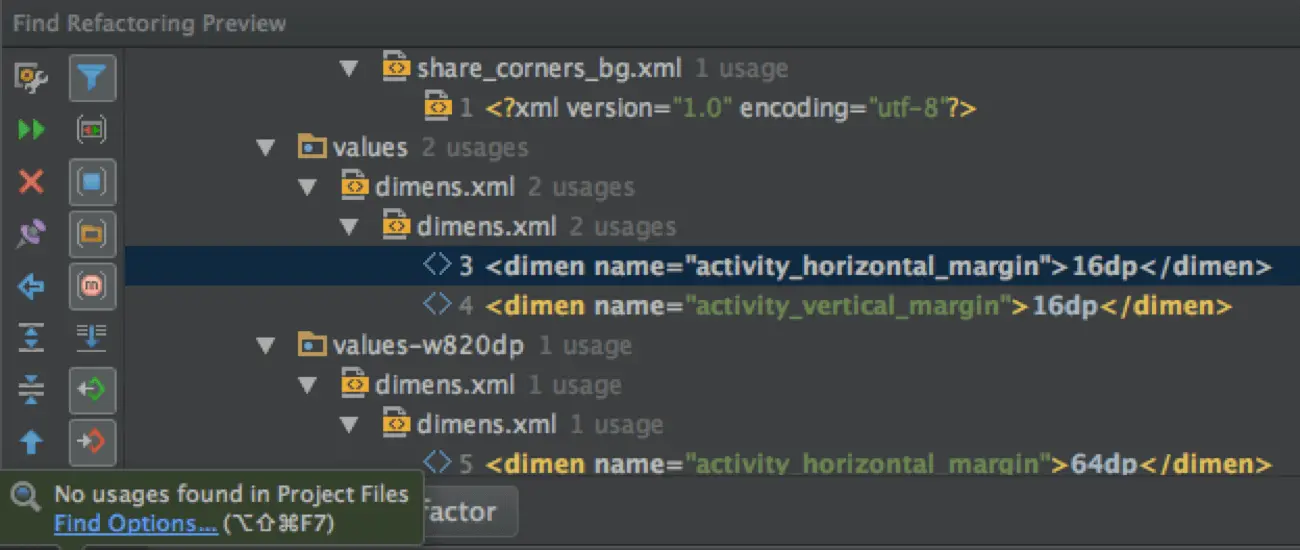Click the blue left-arrow back icon

point(32,288)
